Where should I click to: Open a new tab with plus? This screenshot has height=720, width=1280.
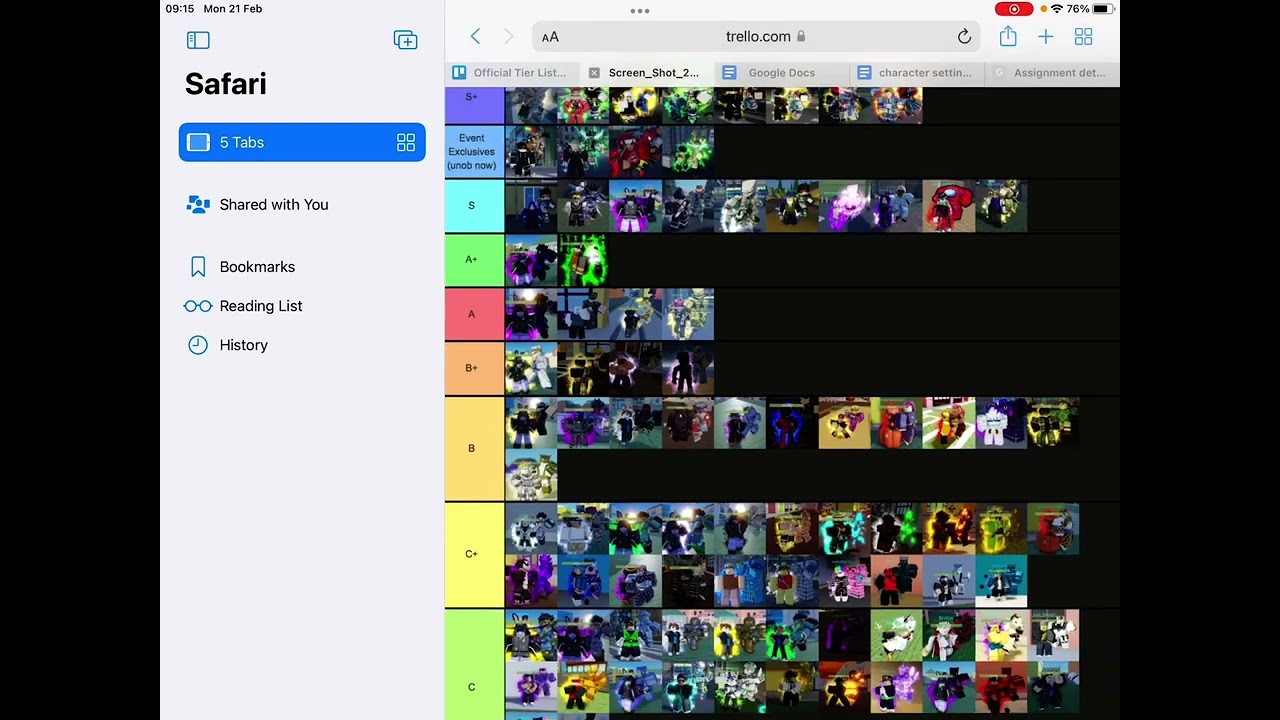click(1045, 37)
